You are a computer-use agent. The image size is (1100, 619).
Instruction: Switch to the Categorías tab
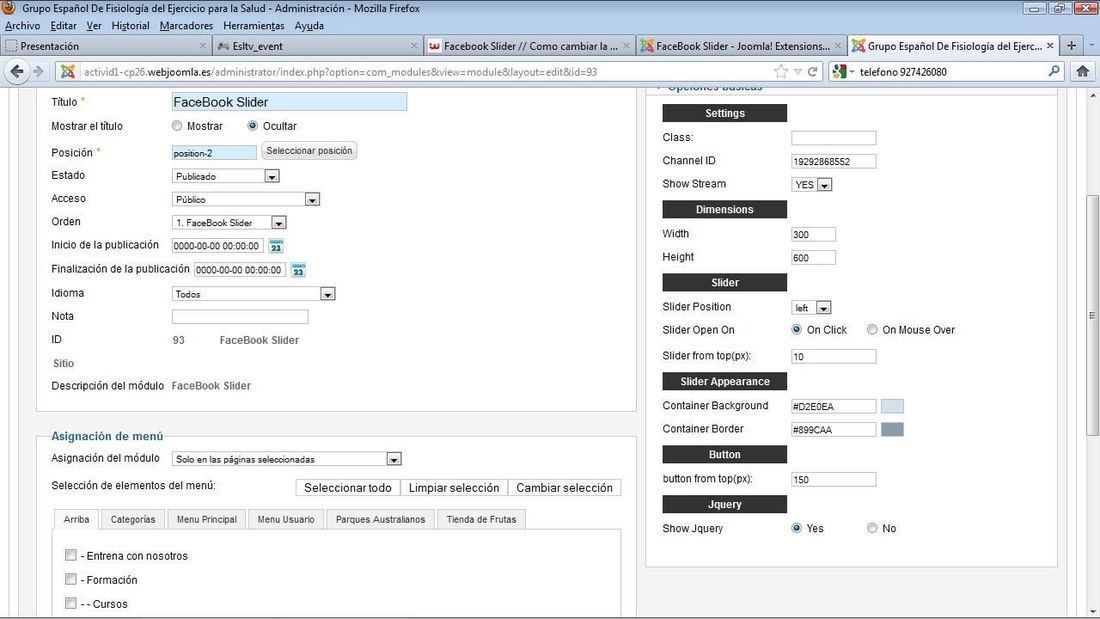pos(133,519)
